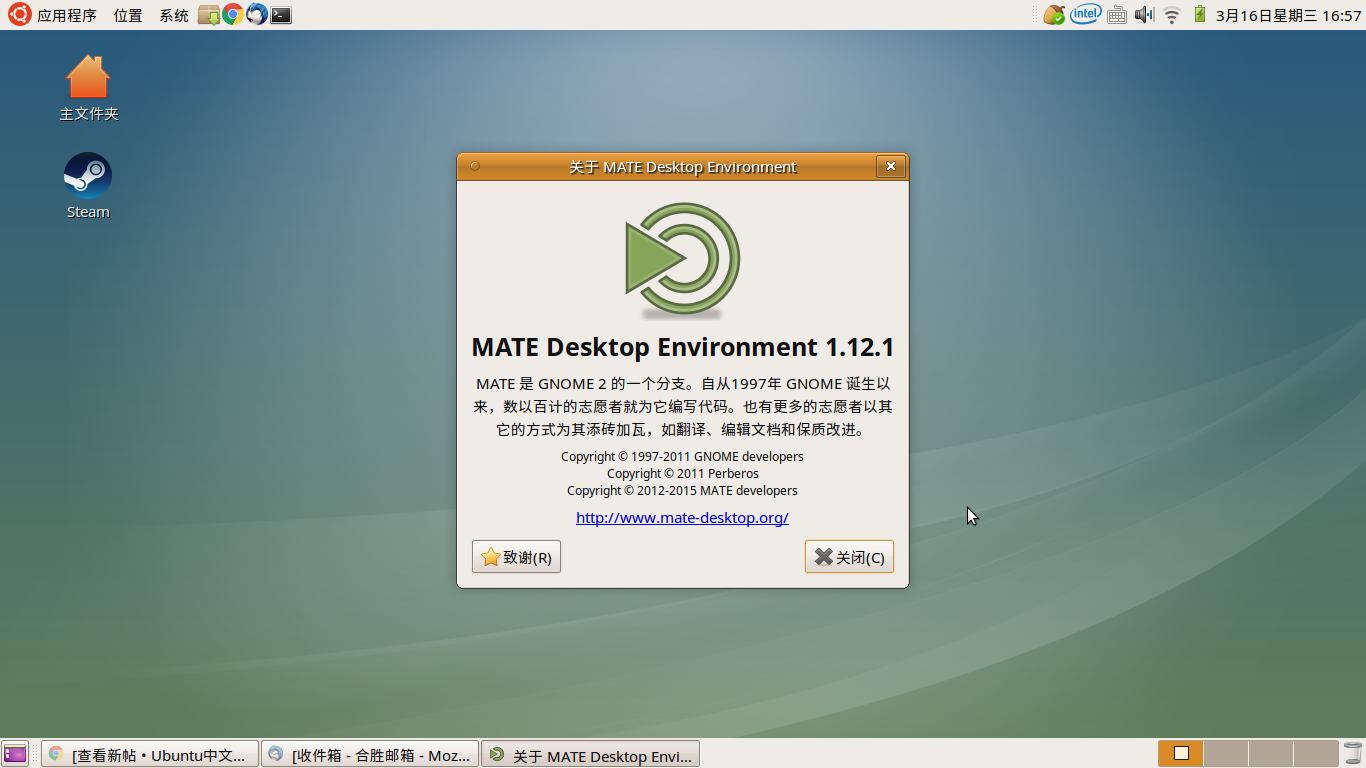Click the 关闭(C) close button
The height and width of the screenshot is (768, 1366).
click(849, 557)
